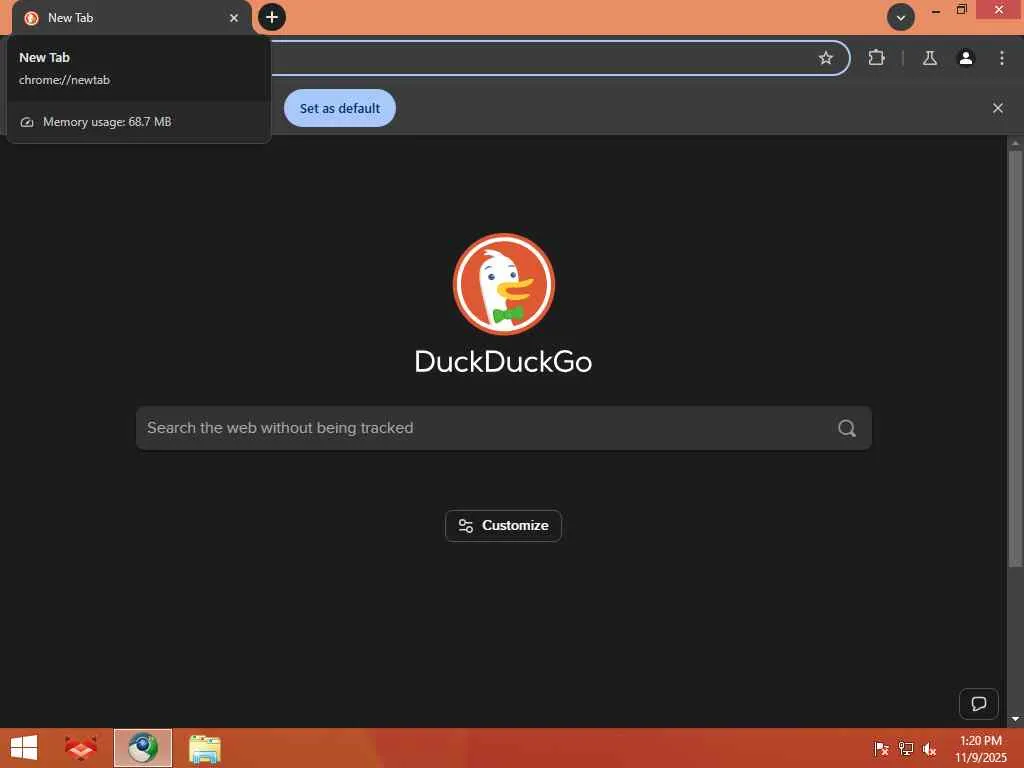Click the scrollbar down arrow
The width and height of the screenshot is (1024, 768).
pyautogui.click(x=1015, y=719)
